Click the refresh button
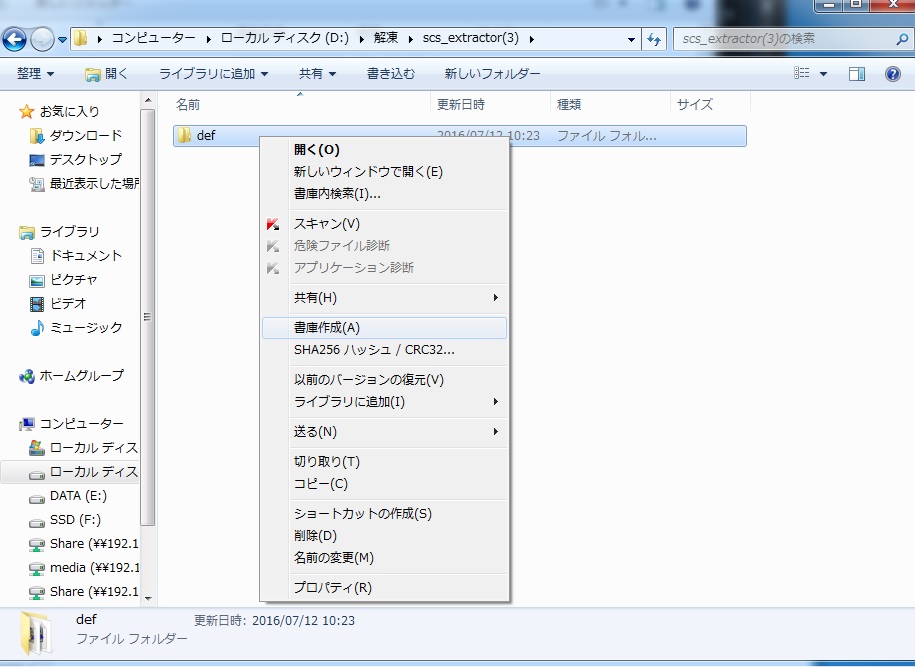 (654, 40)
